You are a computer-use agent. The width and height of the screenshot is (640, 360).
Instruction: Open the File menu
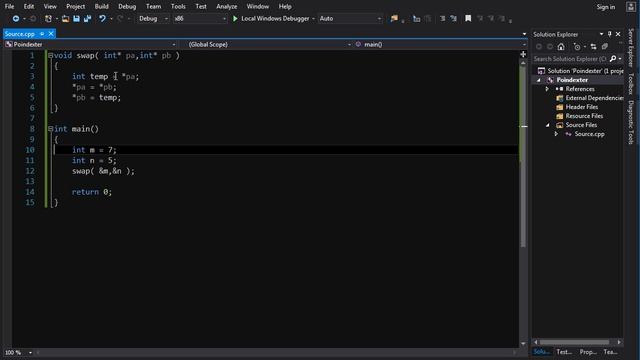(9, 7)
